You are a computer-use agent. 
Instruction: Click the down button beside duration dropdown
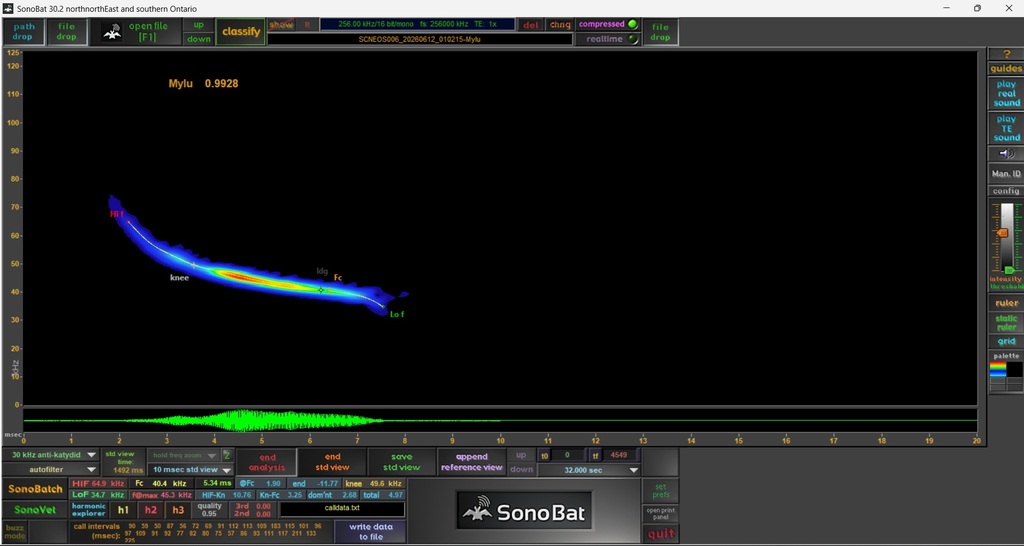[x=521, y=470]
